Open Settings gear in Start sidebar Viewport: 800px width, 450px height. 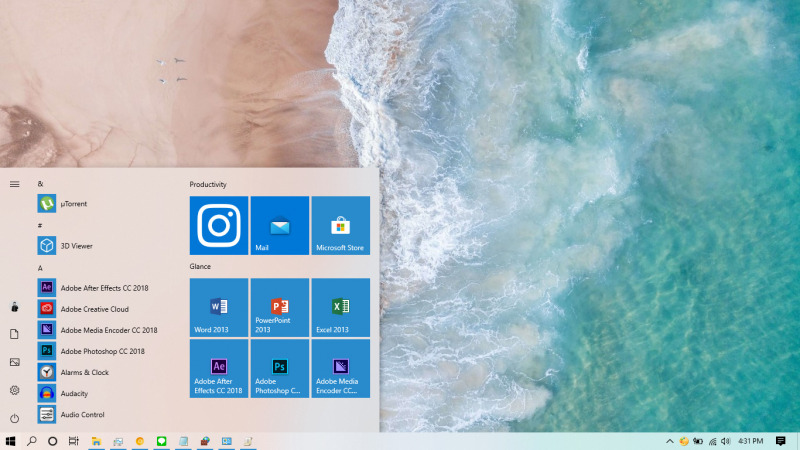tap(14, 390)
